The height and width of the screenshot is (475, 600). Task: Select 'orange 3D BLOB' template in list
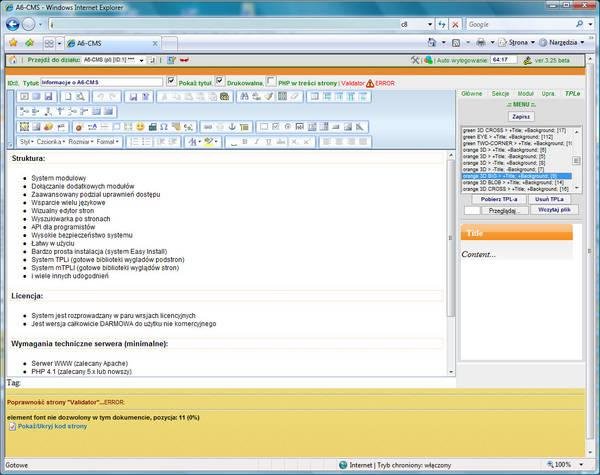[517, 183]
